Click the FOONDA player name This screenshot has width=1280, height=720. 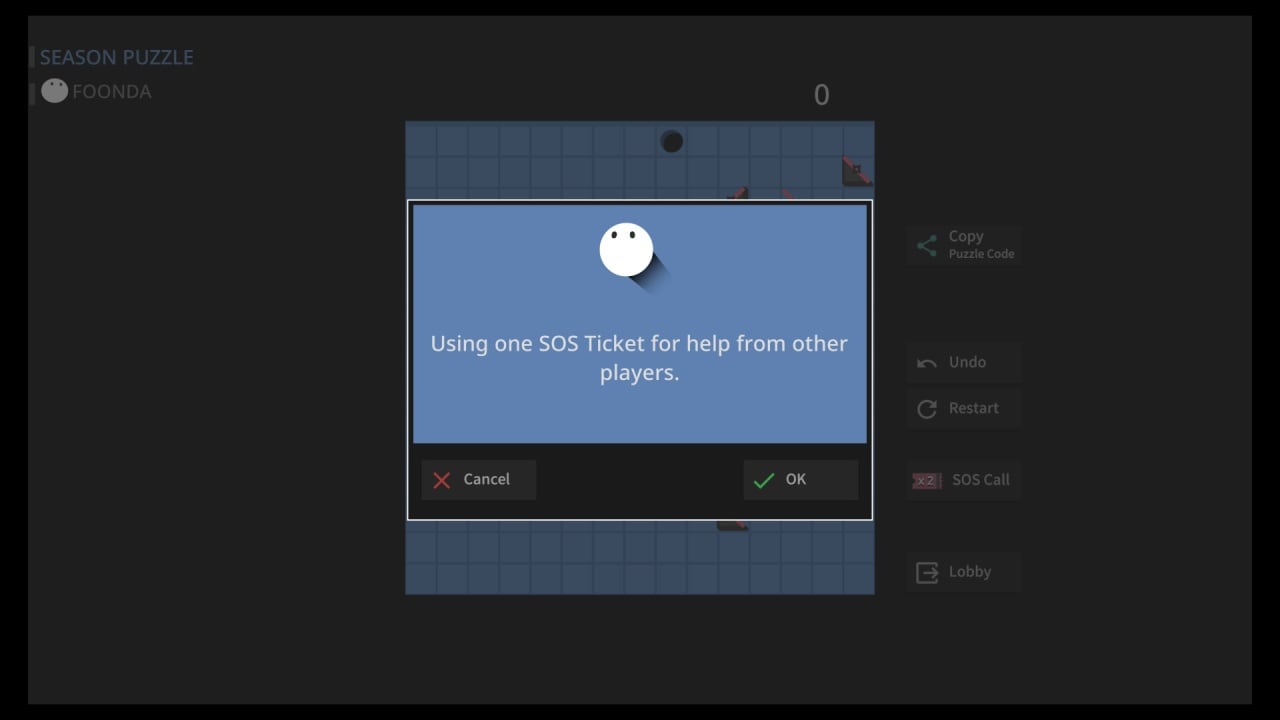pyautogui.click(x=111, y=92)
